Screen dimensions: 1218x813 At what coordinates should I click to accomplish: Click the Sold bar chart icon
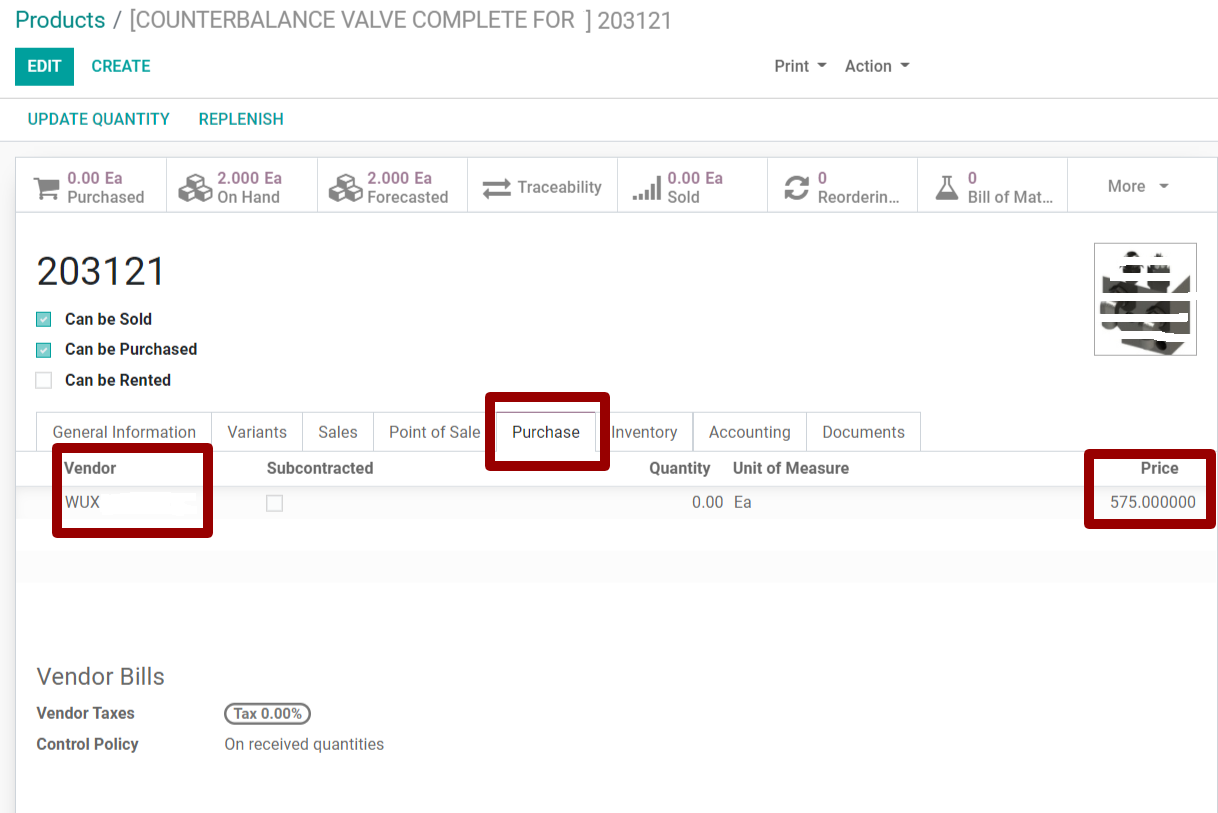click(x=647, y=188)
